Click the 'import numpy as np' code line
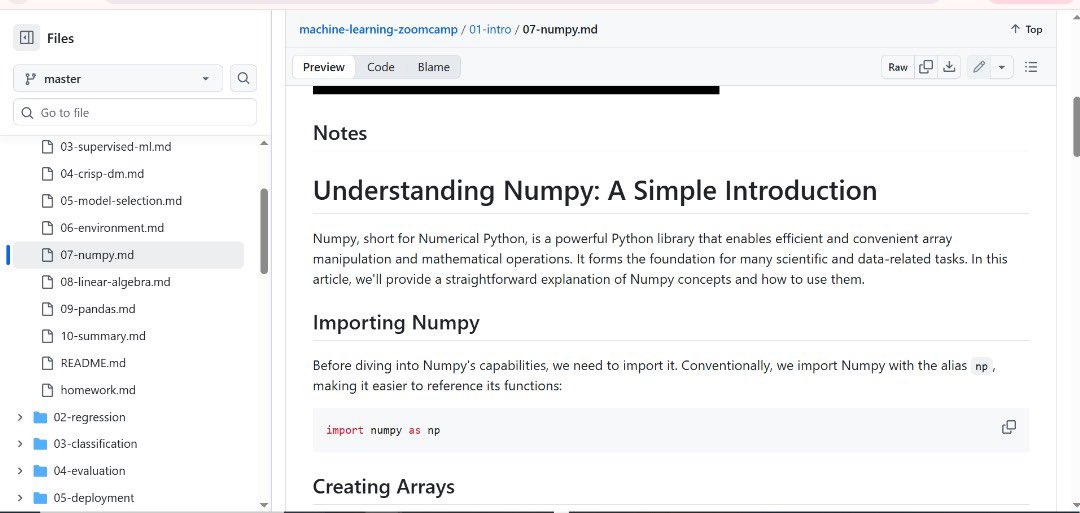The width and height of the screenshot is (1080, 513). [383, 430]
